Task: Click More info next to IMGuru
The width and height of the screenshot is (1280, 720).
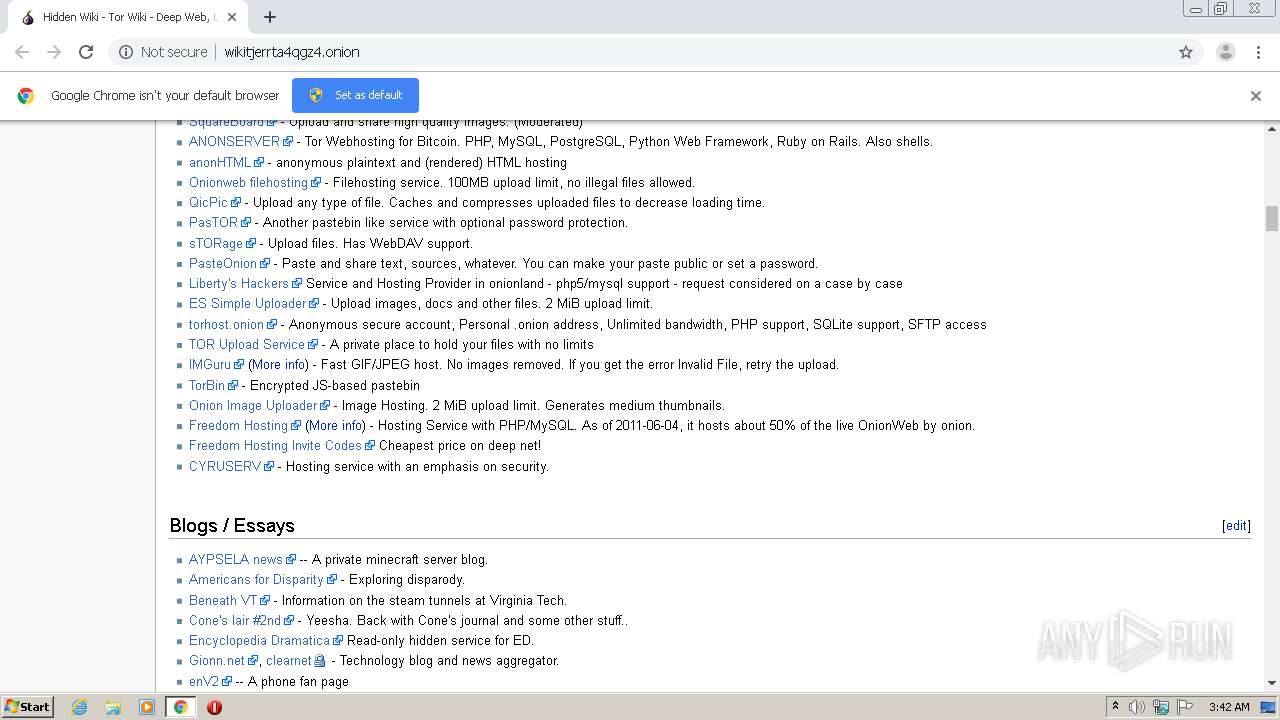Action: coord(278,364)
